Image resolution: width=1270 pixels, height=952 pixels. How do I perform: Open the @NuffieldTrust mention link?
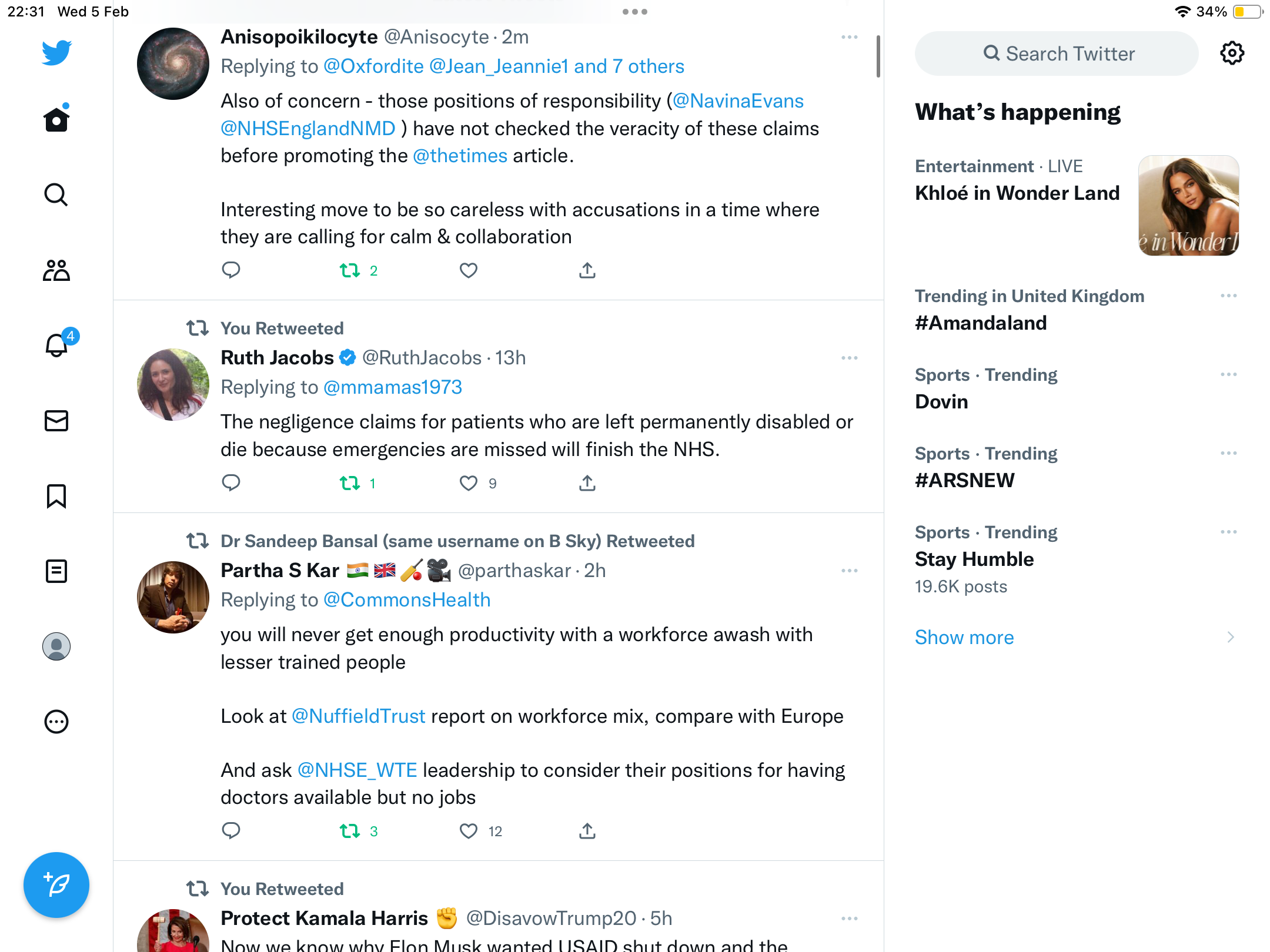(x=359, y=716)
